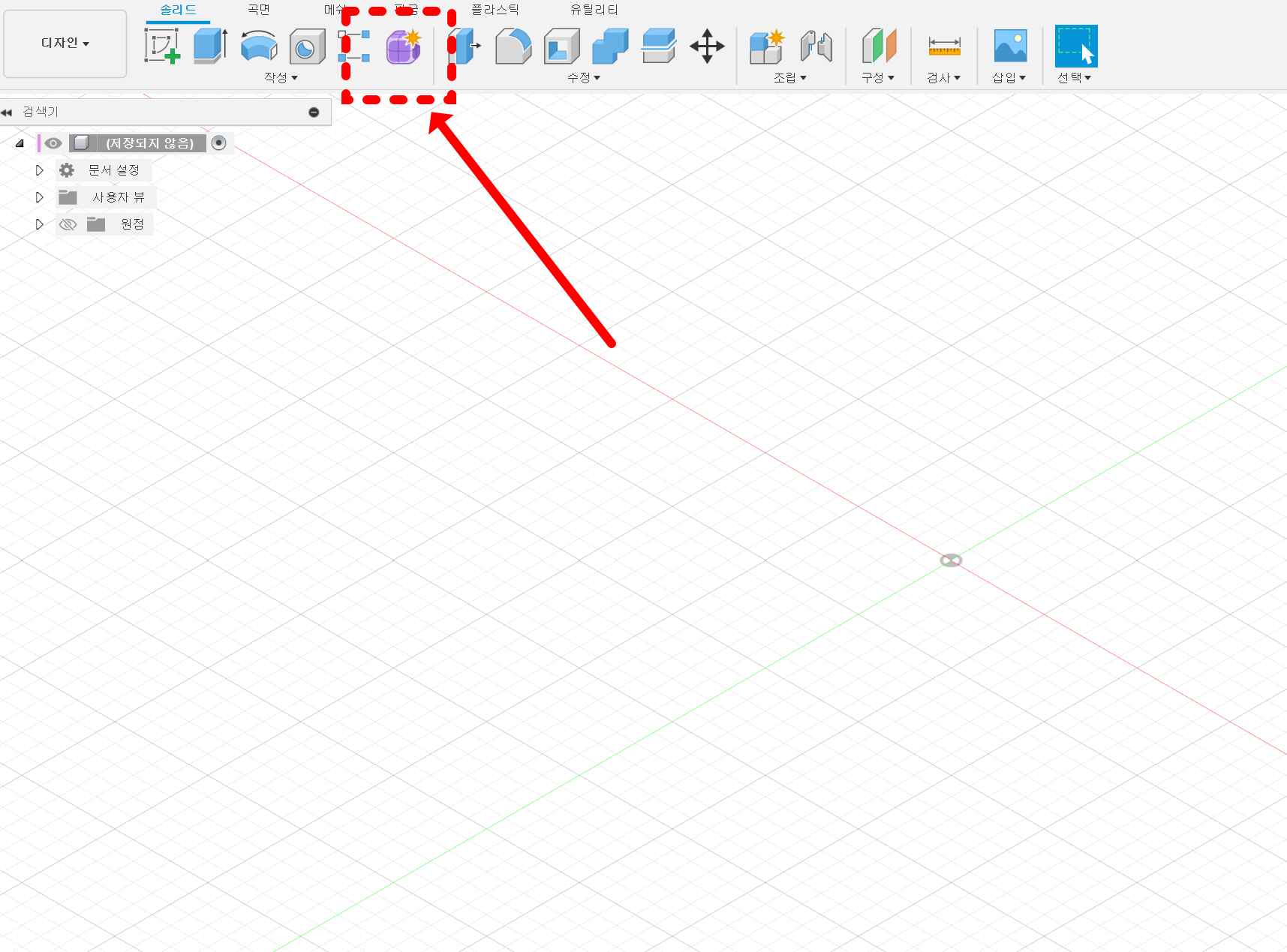
Task: Open the 디자인 workspace dropdown
Action: click(x=65, y=44)
